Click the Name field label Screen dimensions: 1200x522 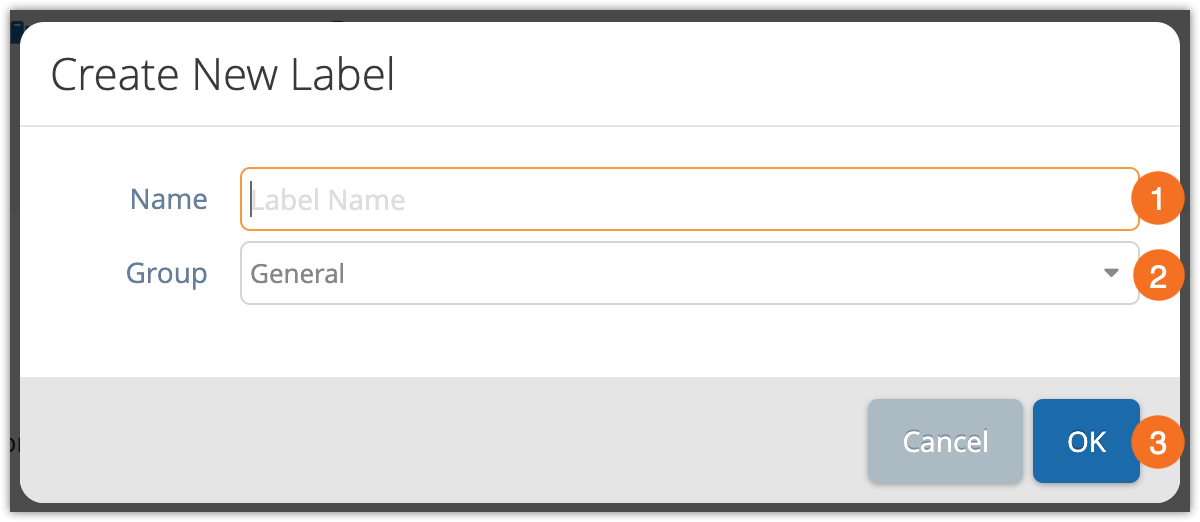169,199
